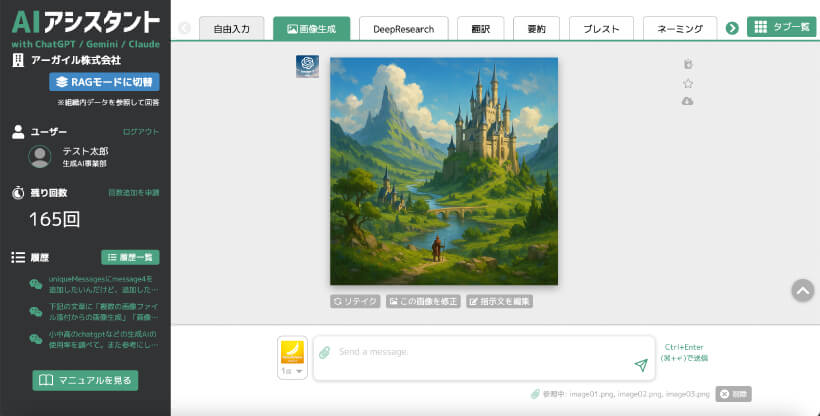Click the building icon next to アーガイル株式会社
The image size is (820, 416).
pos(18,60)
